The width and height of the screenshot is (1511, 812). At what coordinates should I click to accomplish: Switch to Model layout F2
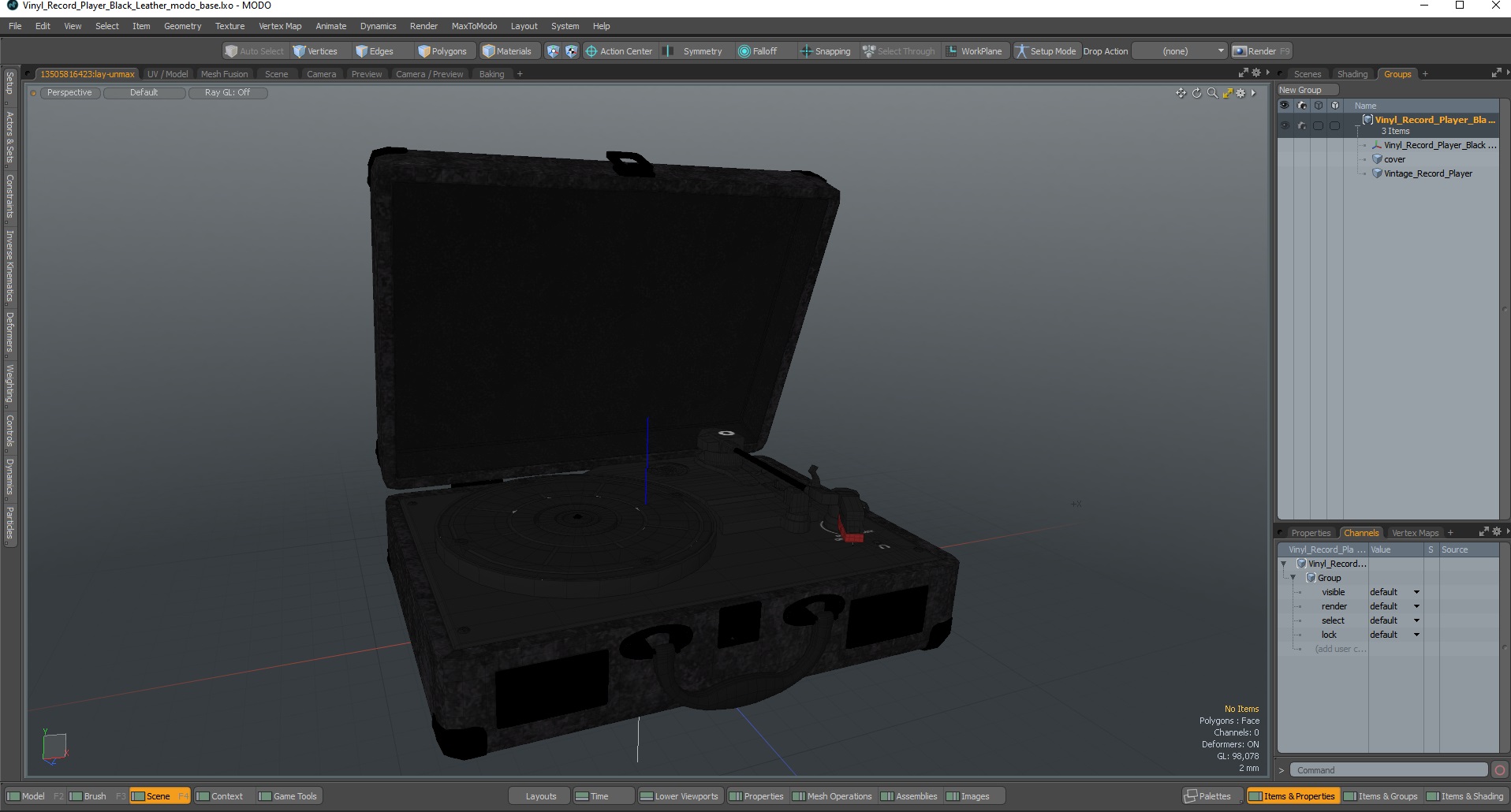[x=35, y=796]
